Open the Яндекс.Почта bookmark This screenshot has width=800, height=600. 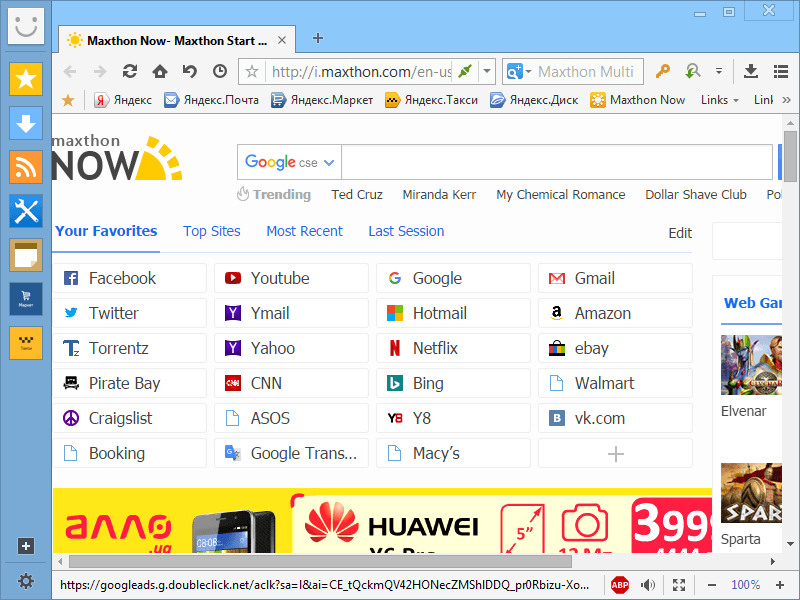pos(211,100)
